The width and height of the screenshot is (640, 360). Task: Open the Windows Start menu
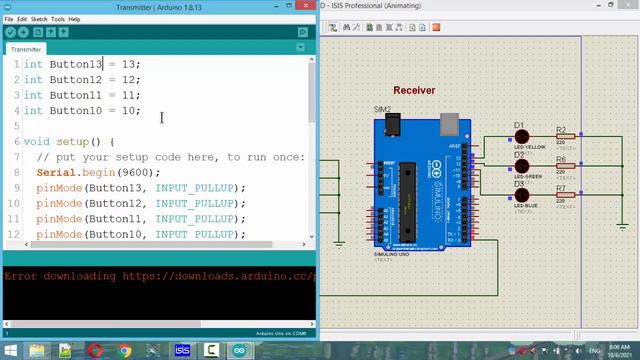11,351
